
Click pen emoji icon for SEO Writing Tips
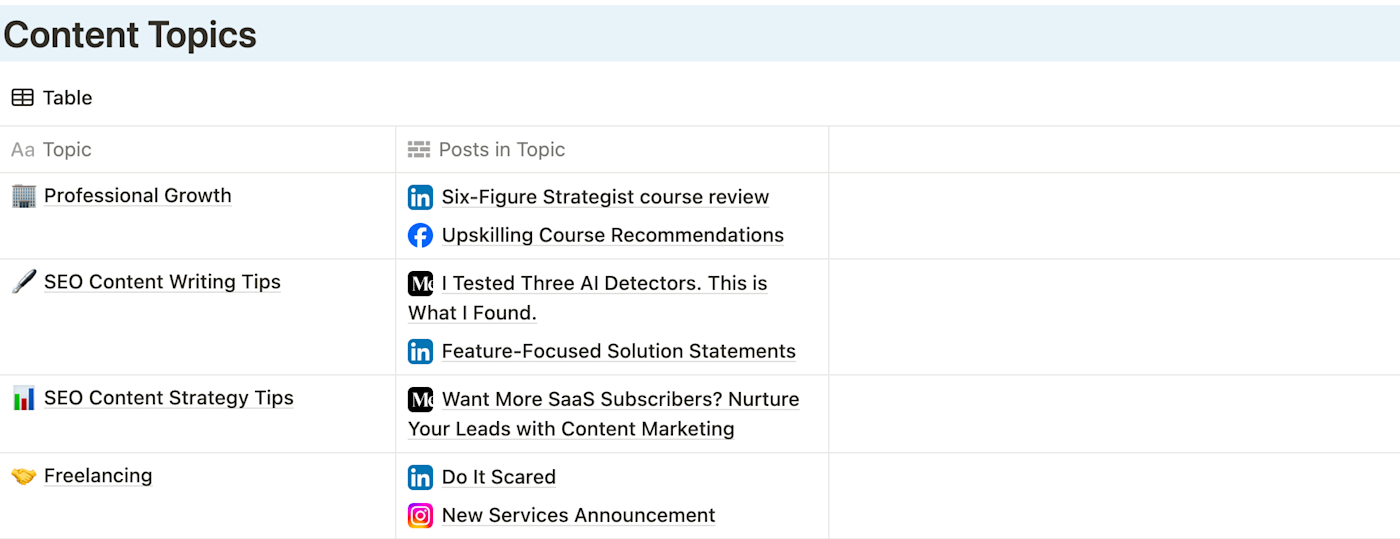23,282
